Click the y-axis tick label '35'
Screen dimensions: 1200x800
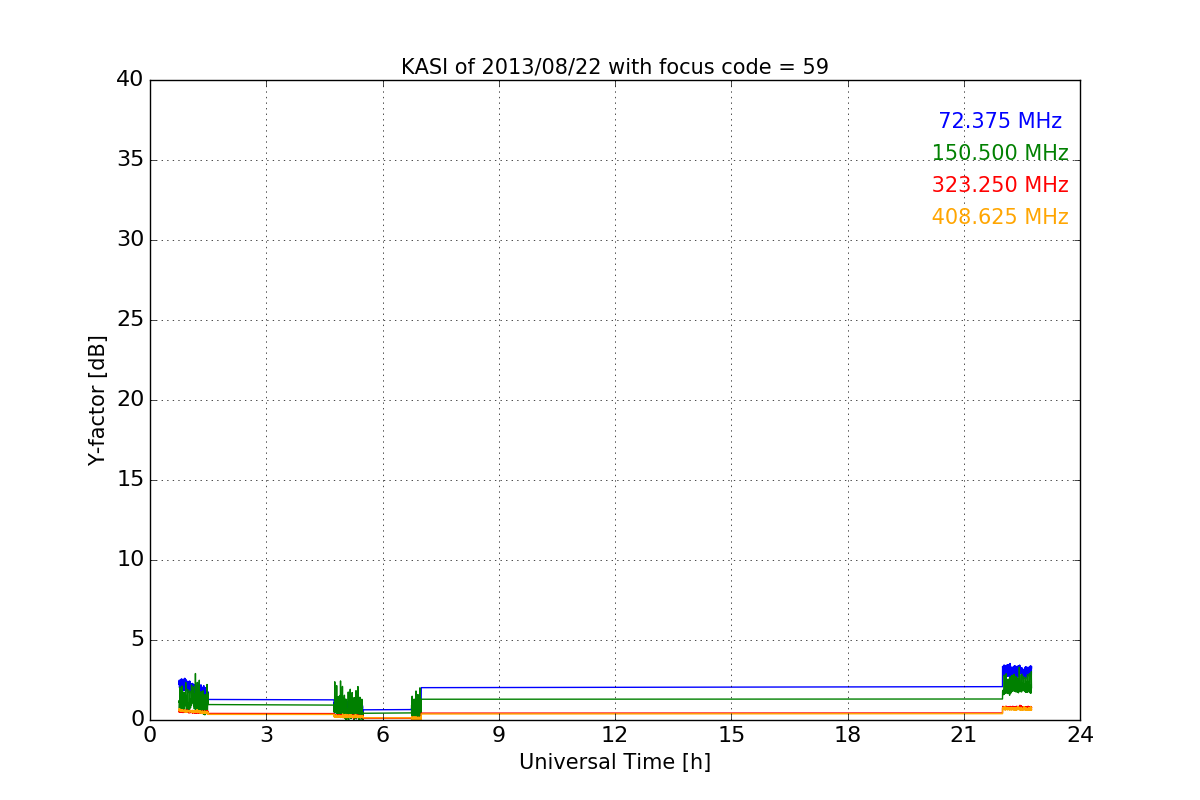[130, 160]
